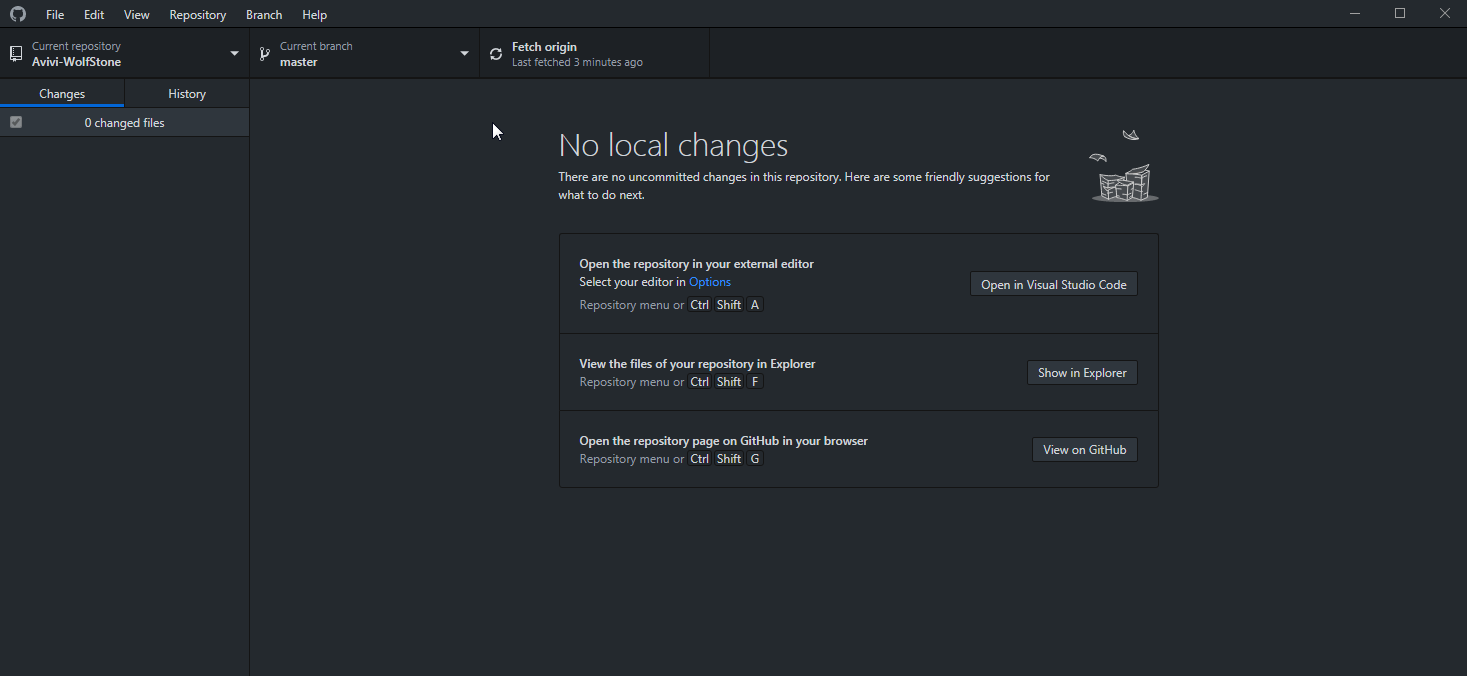Screen dimensions: 1467x676
Task: Click the Show in Explorer button
Action: point(1082,372)
